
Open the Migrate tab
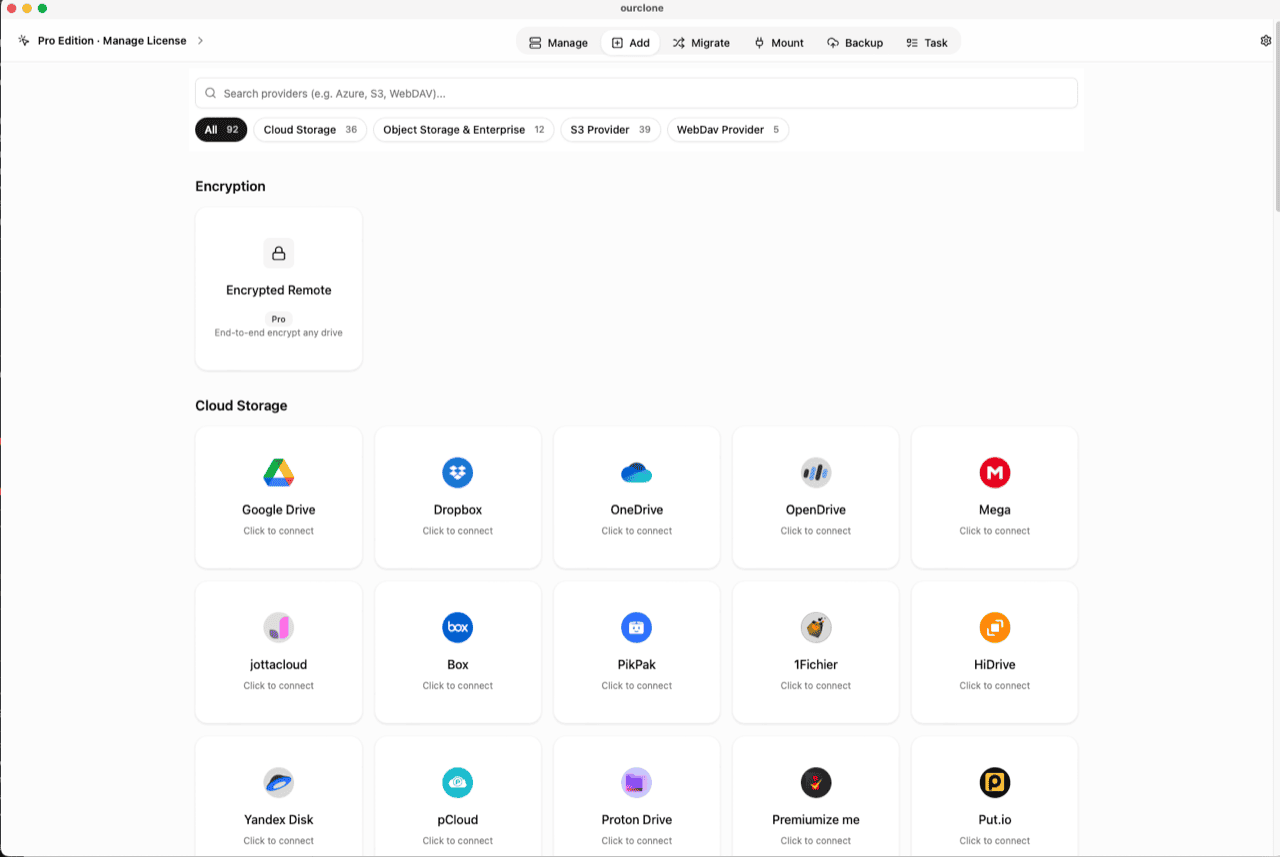point(701,43)
